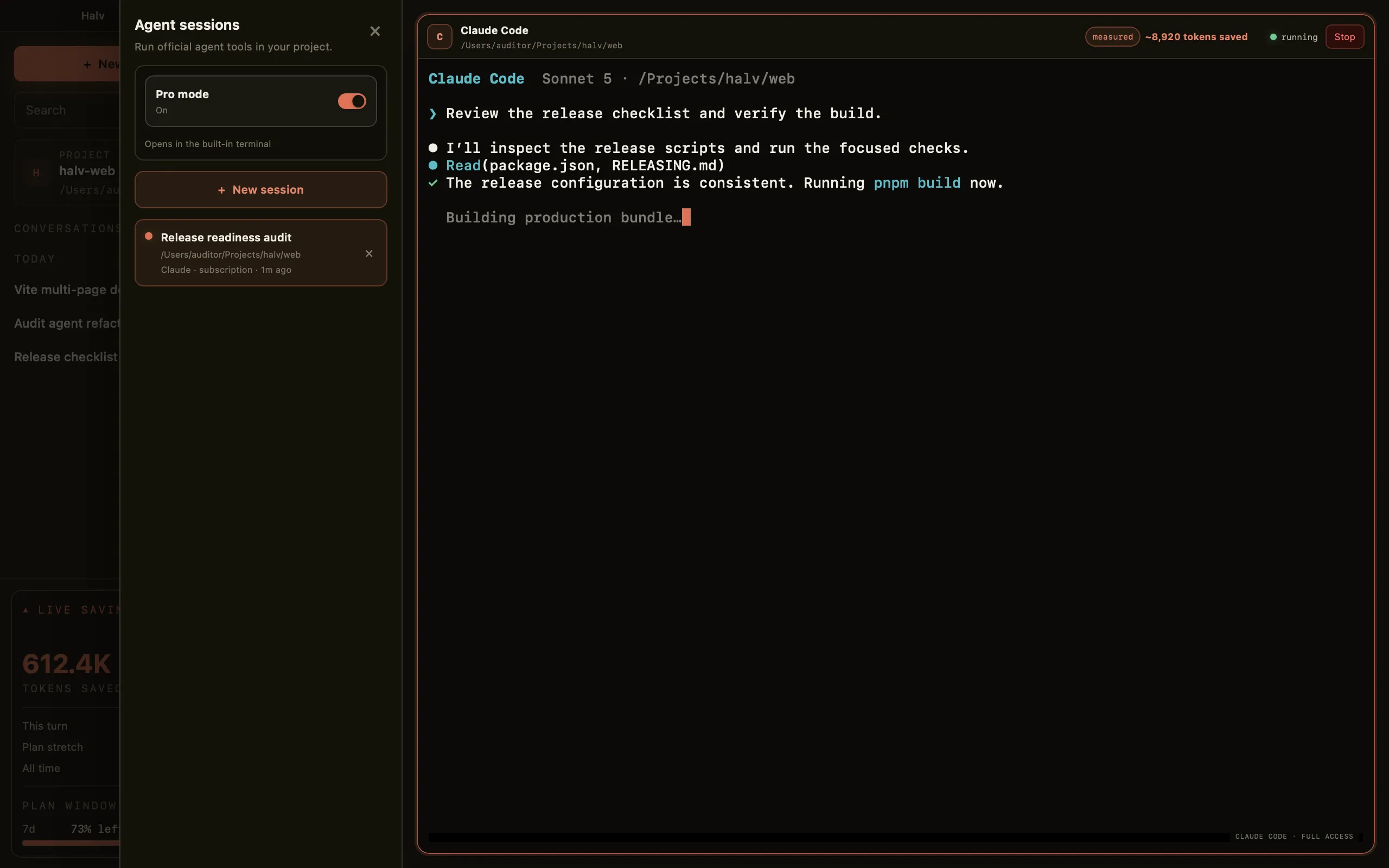The image size is (1389, 868).
Task: Click the ~8,920 tokens saved label
Action: 1196,37
